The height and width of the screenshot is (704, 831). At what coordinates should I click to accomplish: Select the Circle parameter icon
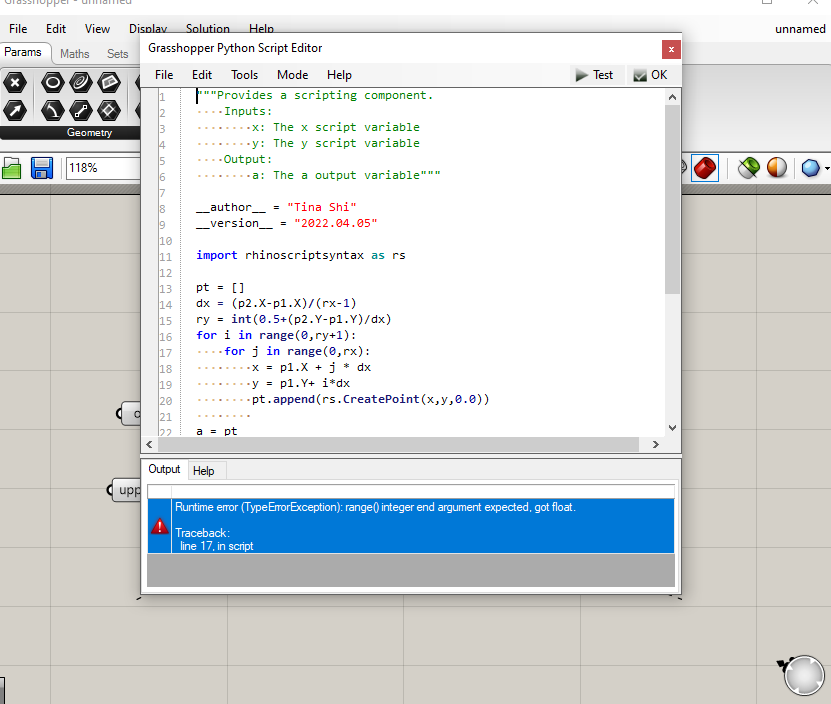pos(52,83)
